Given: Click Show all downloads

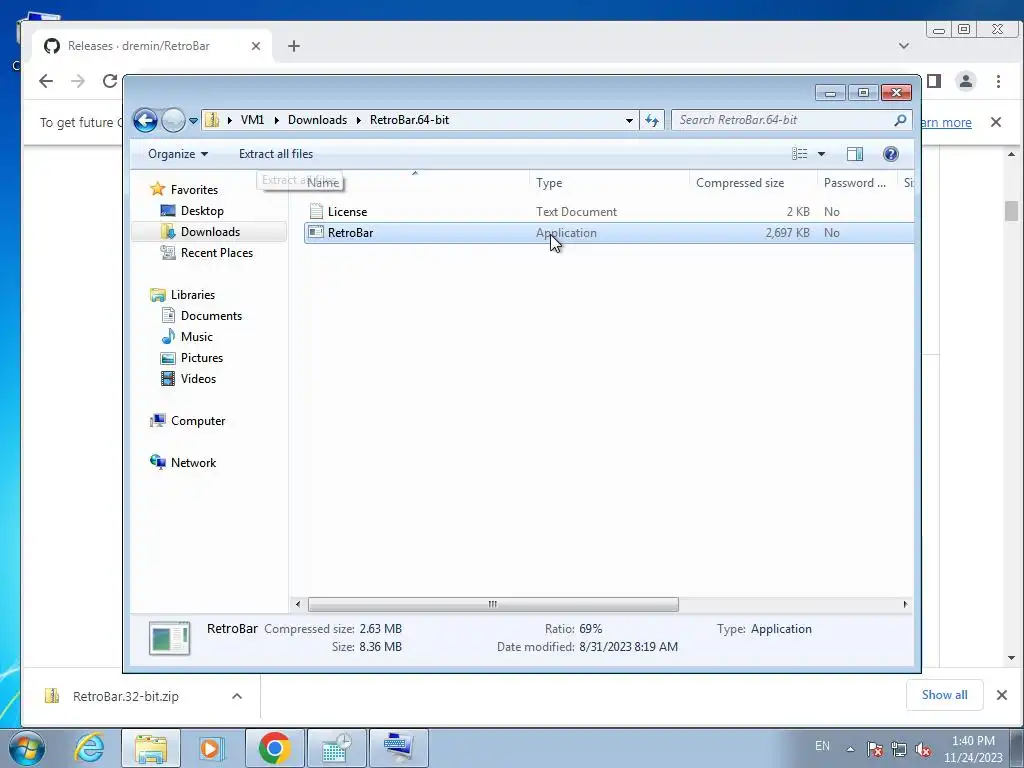Looking at the screenshot, I should click(x=944, y=695).
